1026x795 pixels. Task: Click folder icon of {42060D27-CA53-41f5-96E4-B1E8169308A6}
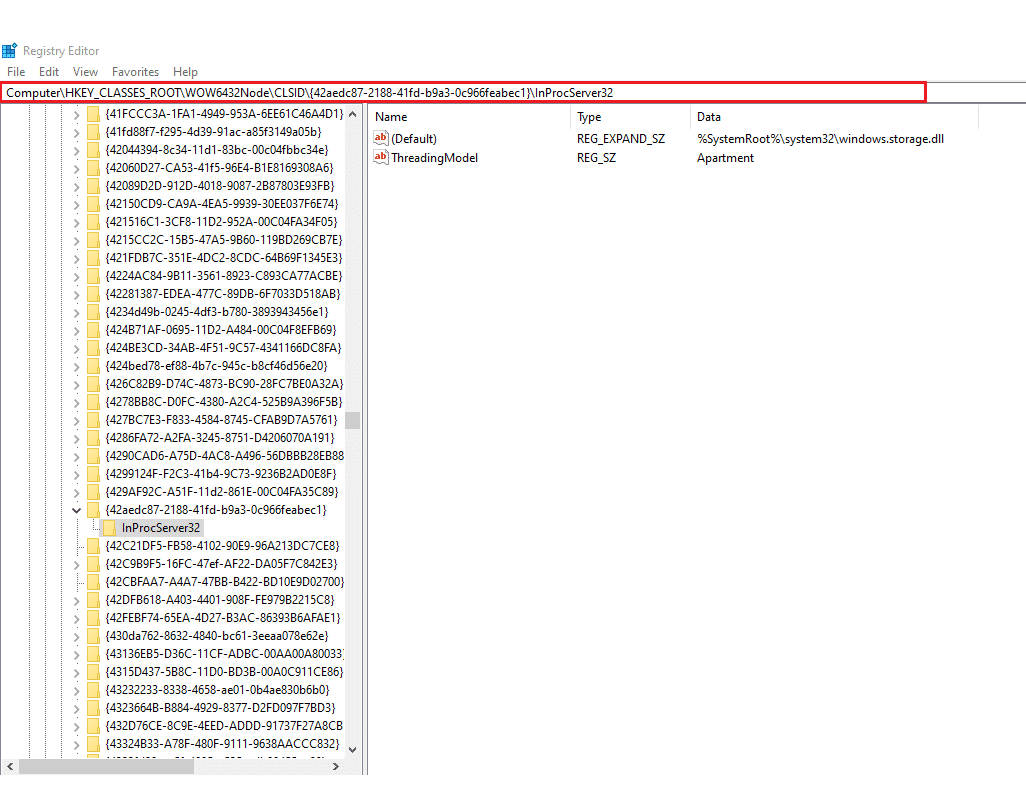point(93,168)
